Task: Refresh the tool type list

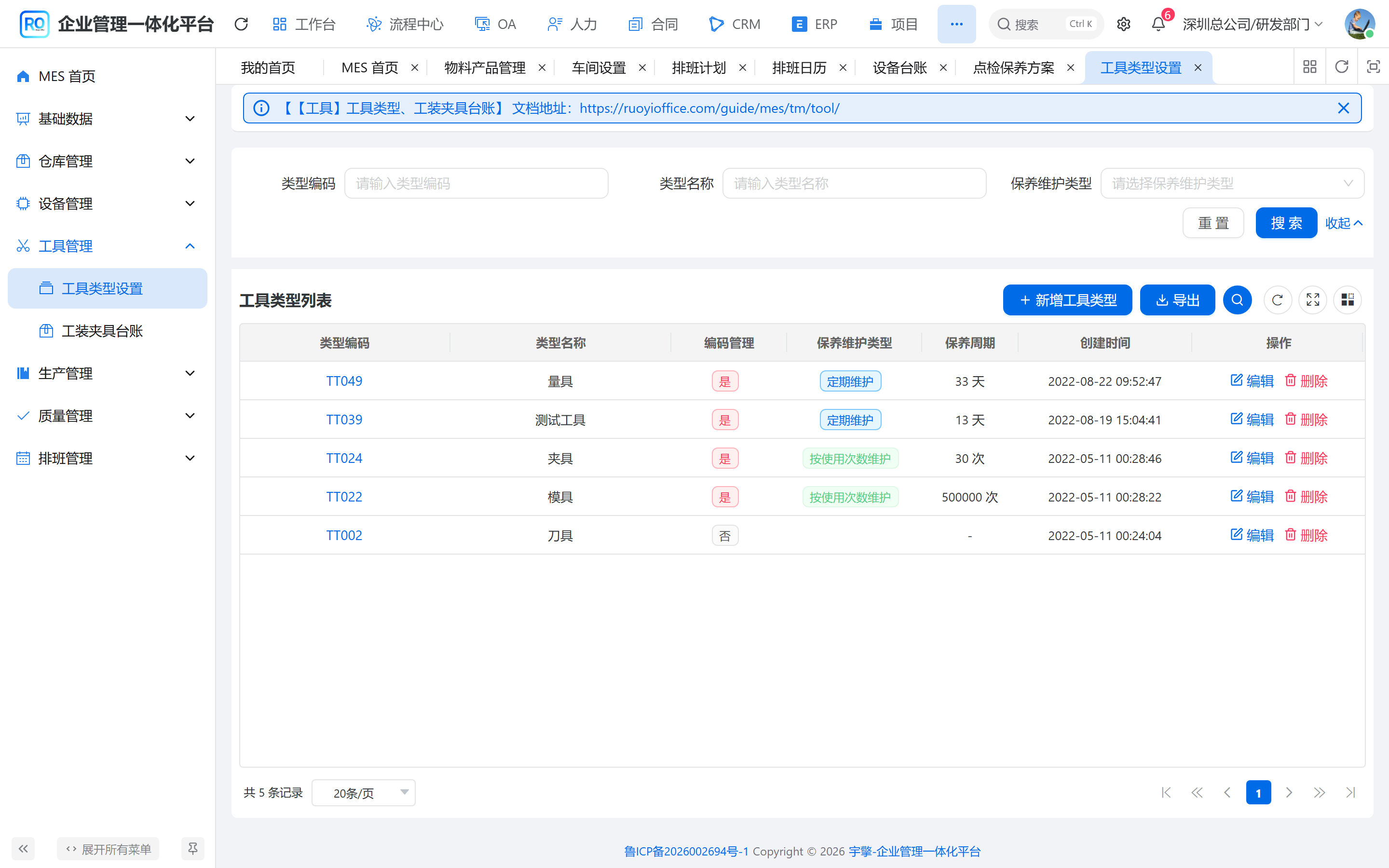Action: [1277, 299]
